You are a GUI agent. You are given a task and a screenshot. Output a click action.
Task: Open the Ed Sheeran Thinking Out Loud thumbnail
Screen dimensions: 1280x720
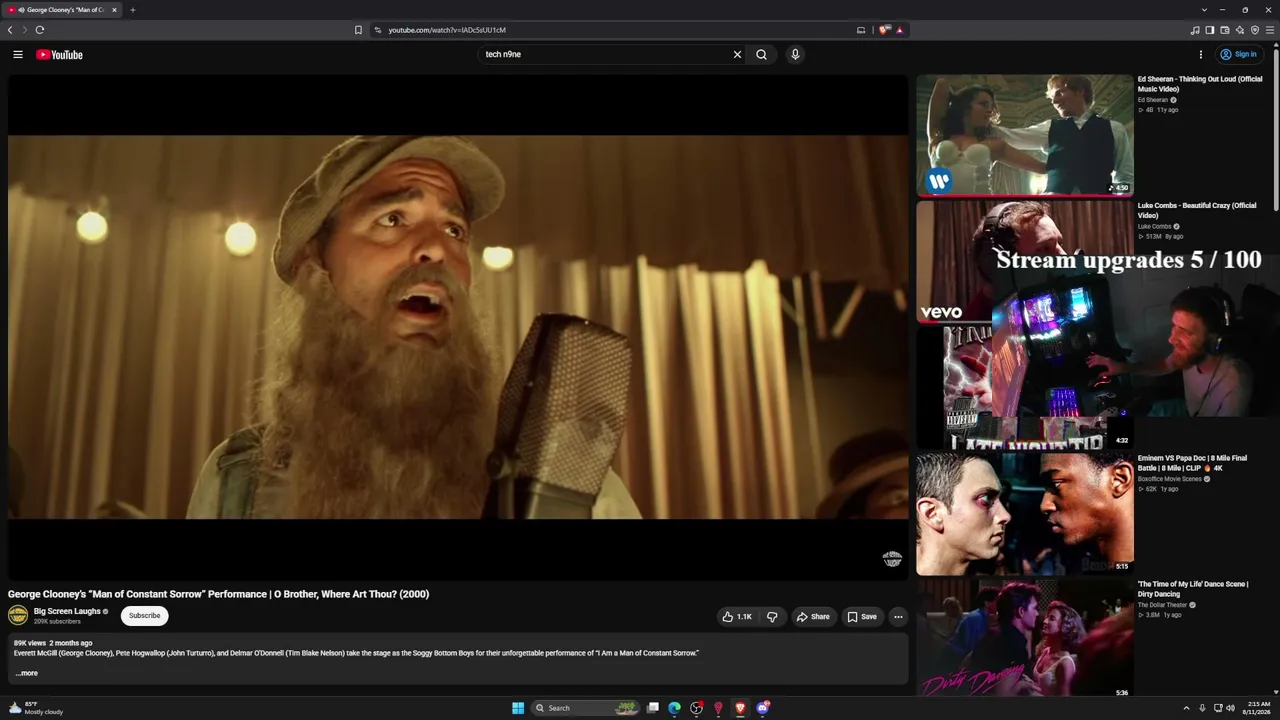coord(1025,135)
